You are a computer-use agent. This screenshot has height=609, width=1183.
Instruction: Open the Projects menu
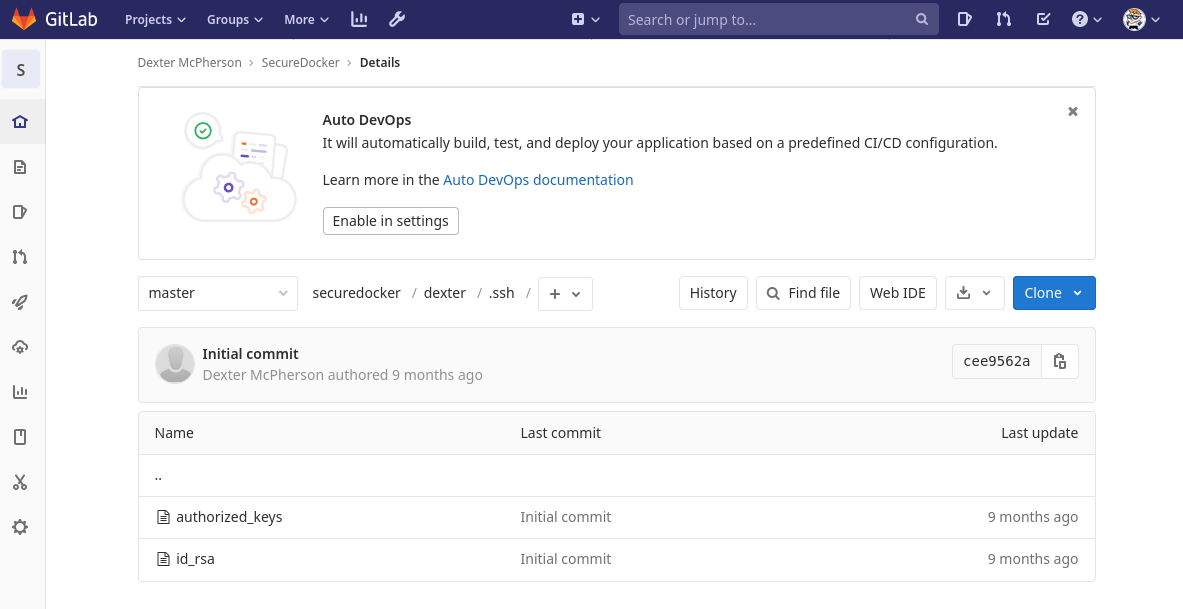click(155, 19)
